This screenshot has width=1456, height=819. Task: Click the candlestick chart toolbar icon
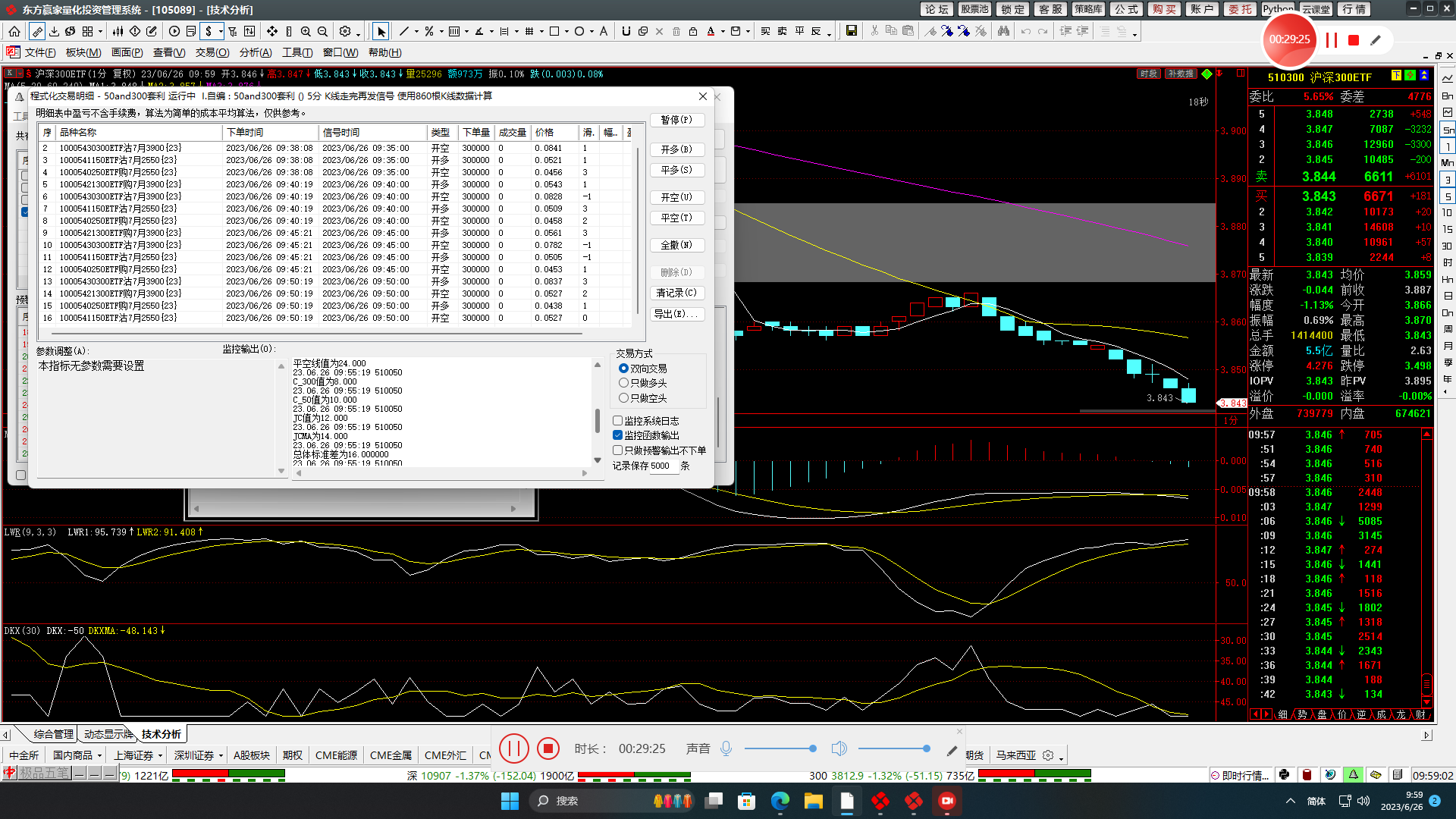tap(118, 31)
